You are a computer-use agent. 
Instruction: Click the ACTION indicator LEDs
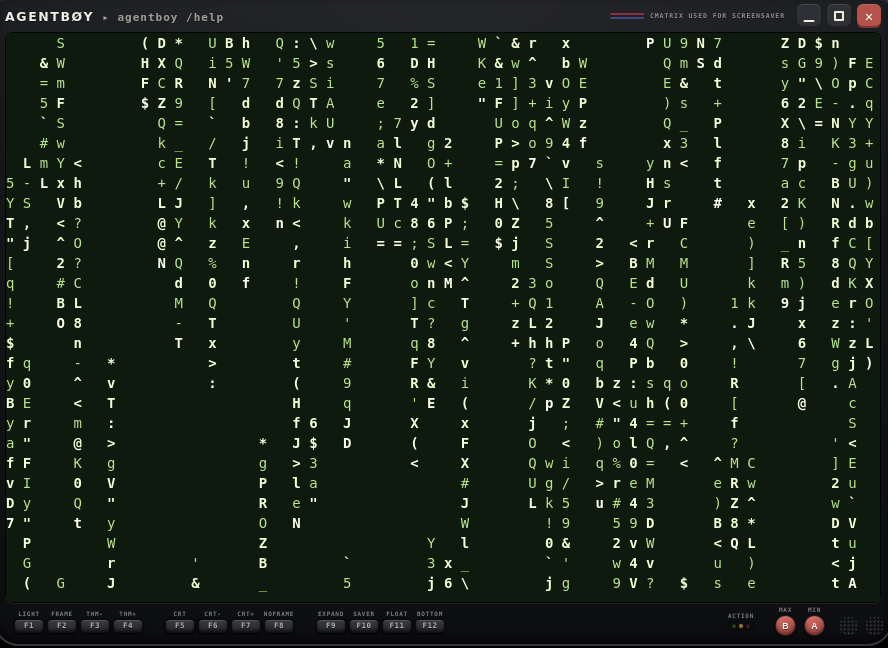pyautogui.click(x=741, y=626)
